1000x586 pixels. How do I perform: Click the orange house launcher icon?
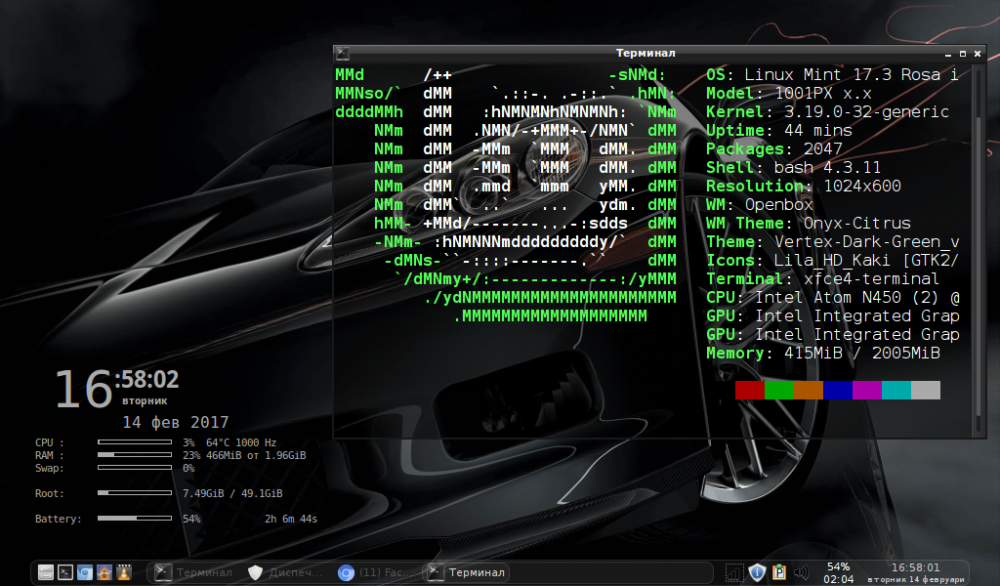105,572
